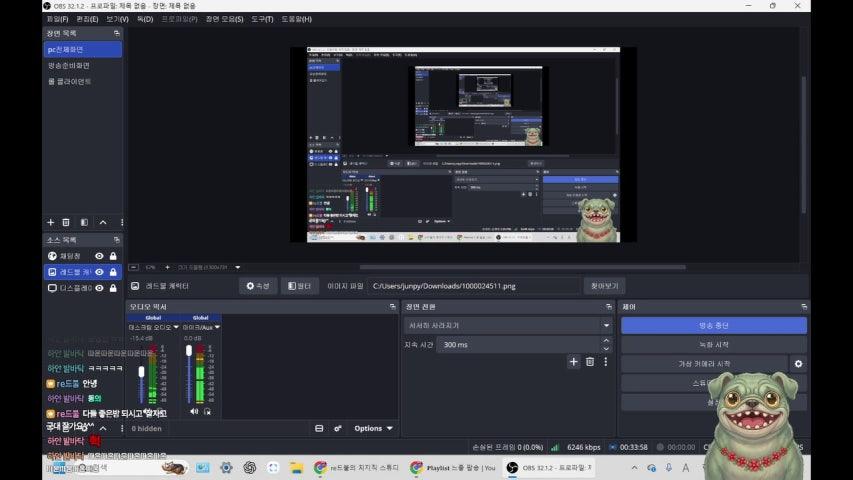This screenshot has width=853, height=480.
Task: Unlock the 채팅창 source lock icon
Action: tap(113, 256)
